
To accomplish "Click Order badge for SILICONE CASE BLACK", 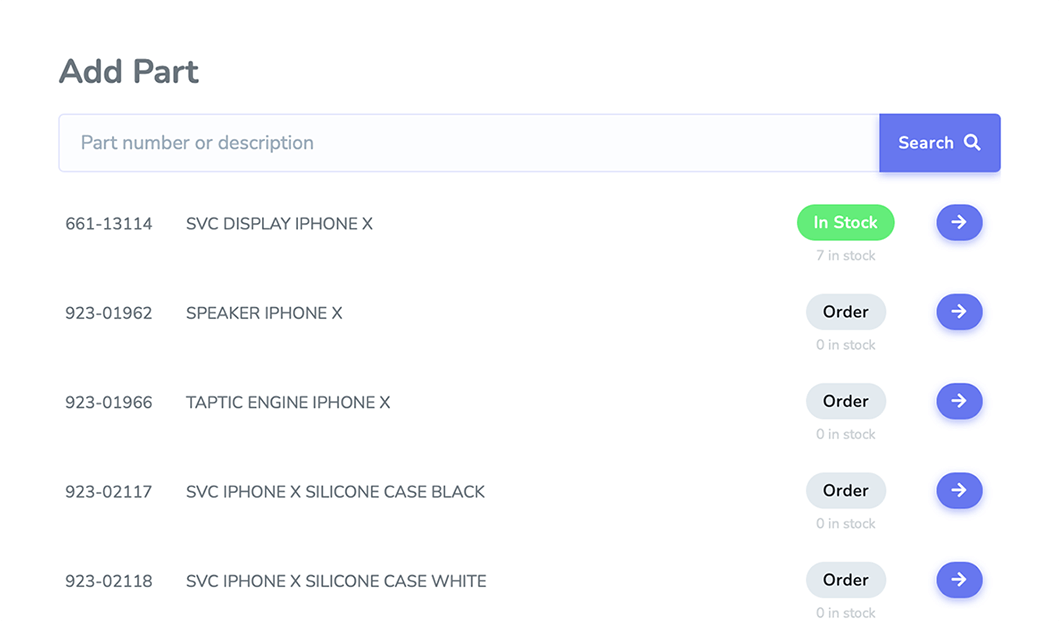I will click(846, 491).
